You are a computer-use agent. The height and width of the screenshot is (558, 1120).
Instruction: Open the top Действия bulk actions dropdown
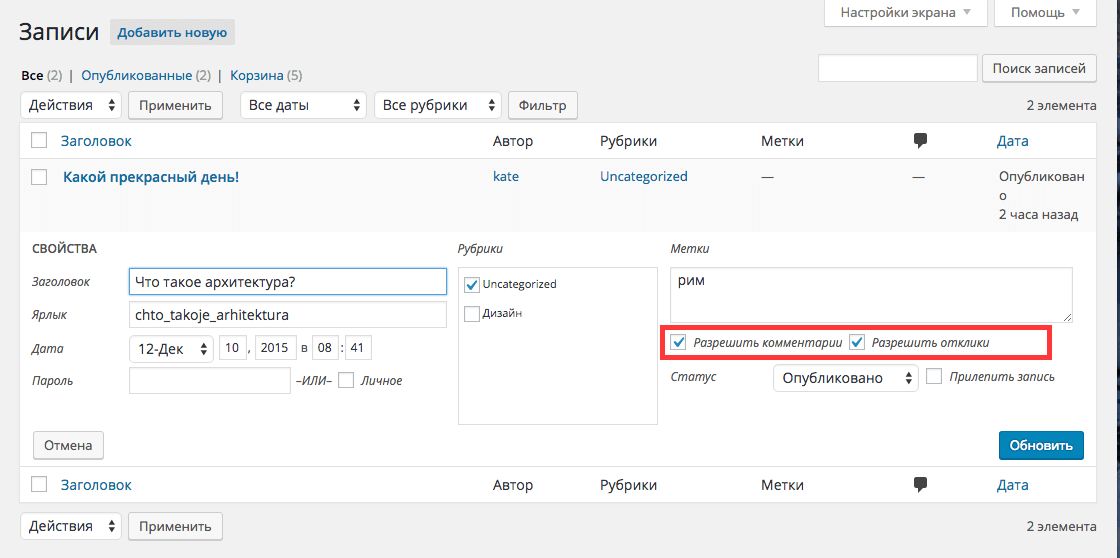point(71,105)
